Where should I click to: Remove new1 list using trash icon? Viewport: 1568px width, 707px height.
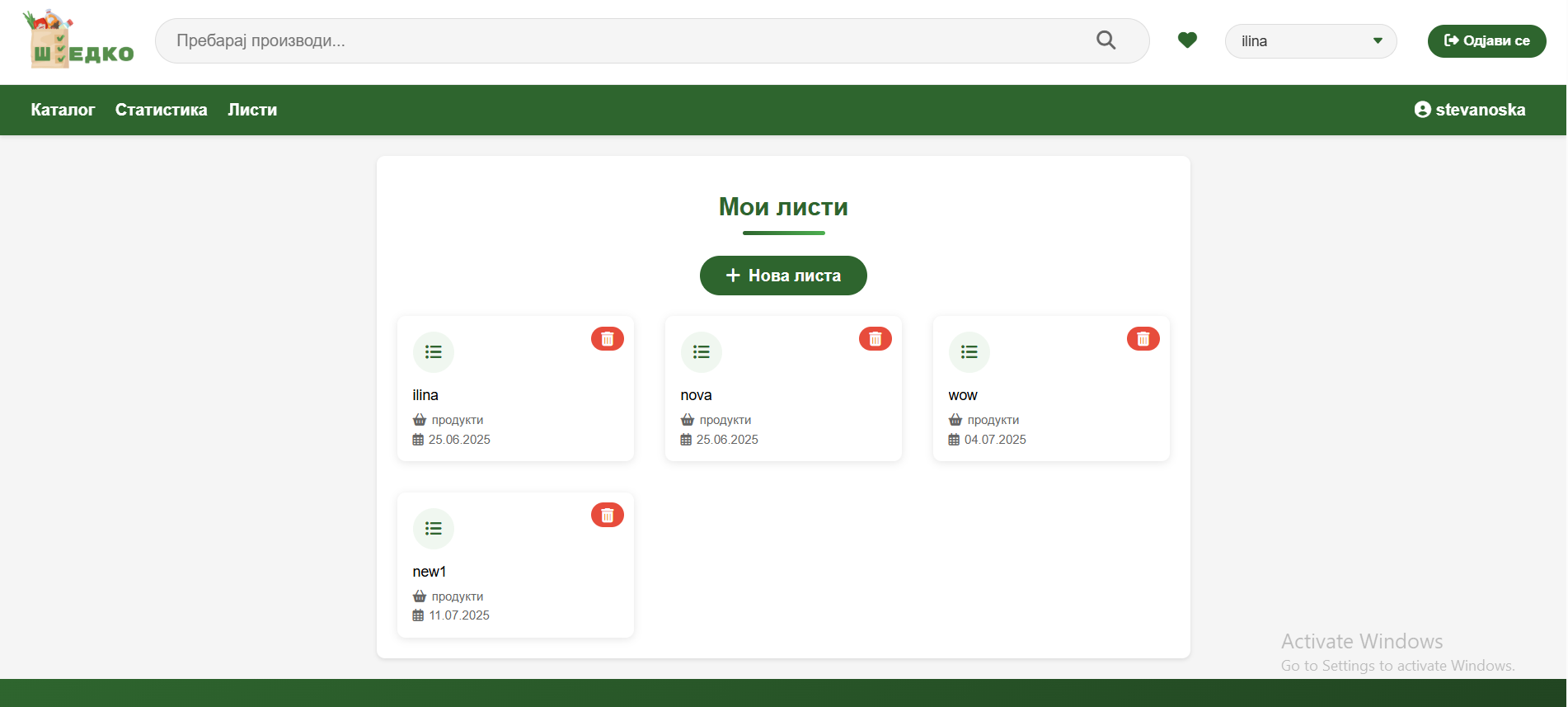point(607,516)
